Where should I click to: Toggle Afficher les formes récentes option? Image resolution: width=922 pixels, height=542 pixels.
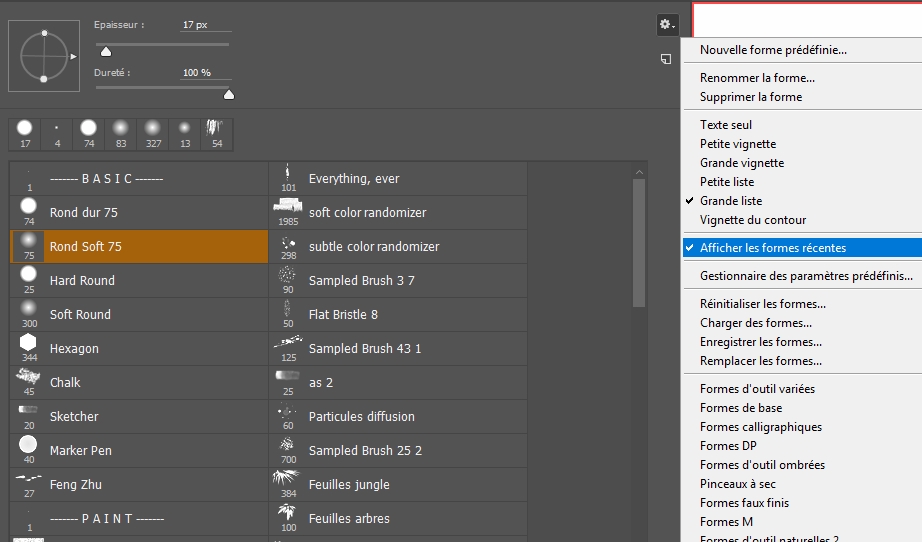772,248
